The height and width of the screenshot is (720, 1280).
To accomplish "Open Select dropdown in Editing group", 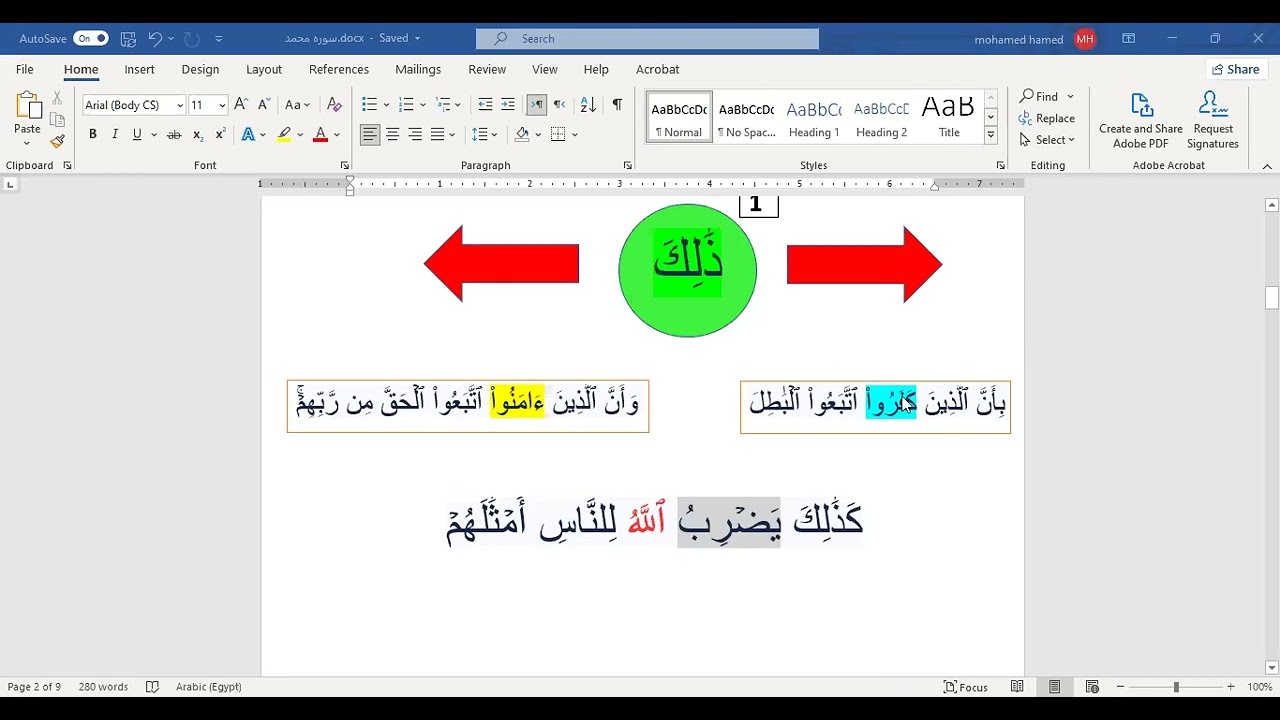I will (1047, 140).
